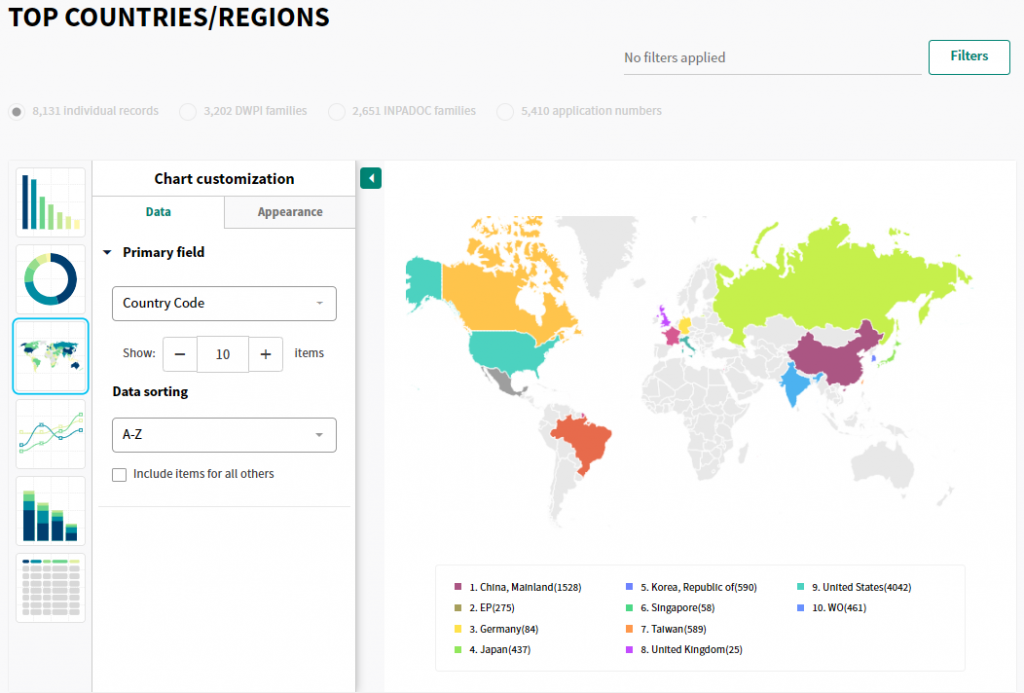The width and height of the screenshot is (1024, 693).
Task: Switch to the Appearance tab
Action: pos(290,212)
